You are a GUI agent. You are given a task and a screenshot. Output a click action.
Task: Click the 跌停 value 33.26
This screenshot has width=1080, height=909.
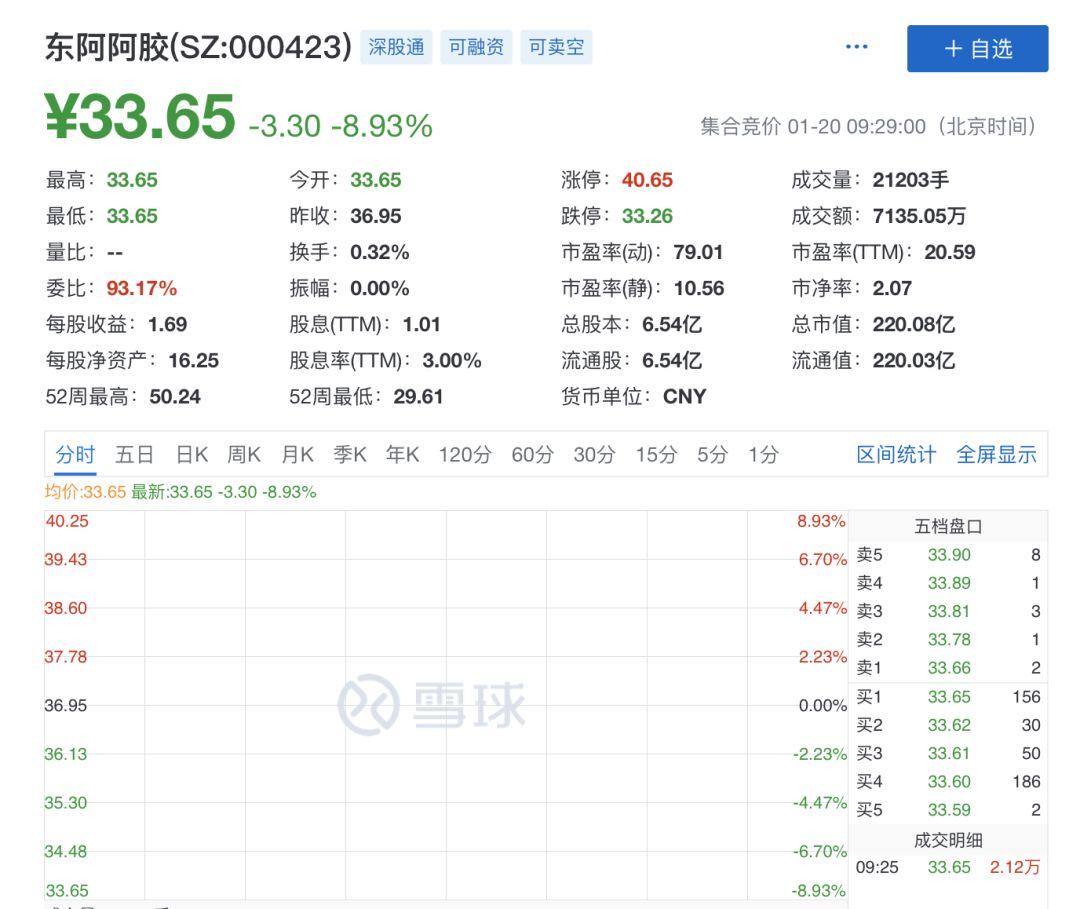tap(647, 216)
